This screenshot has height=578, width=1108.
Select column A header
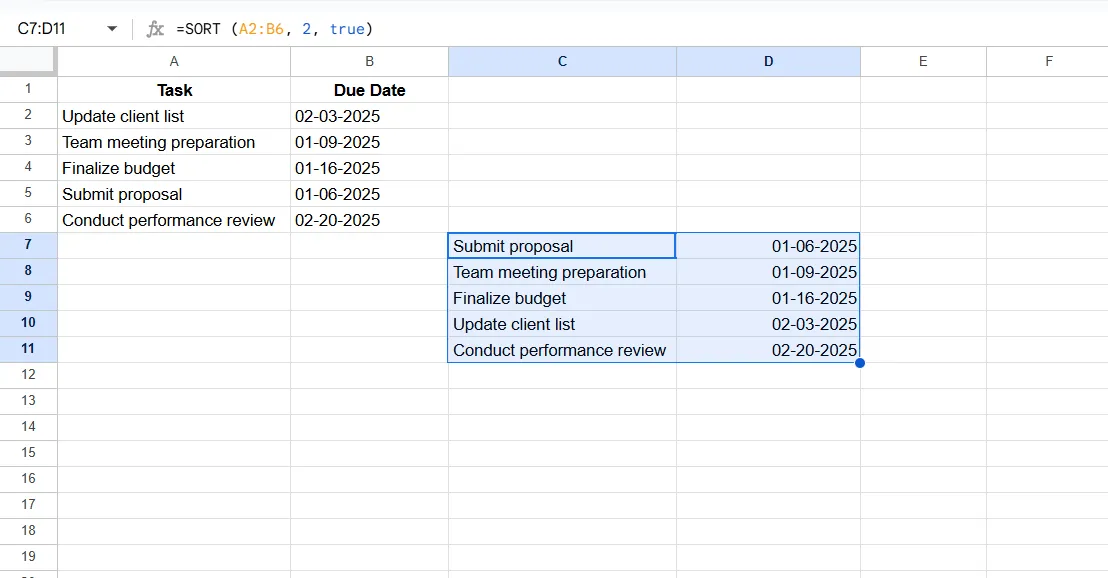point(174,61)
